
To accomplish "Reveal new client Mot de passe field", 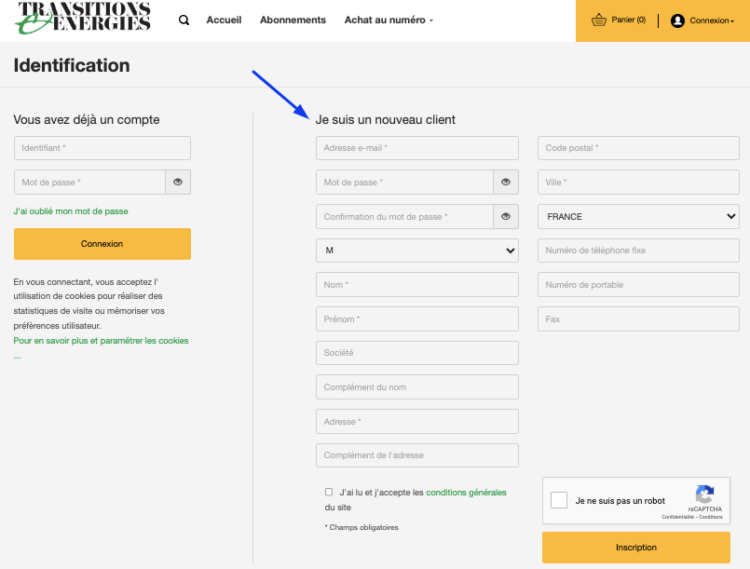I will (x=506, y=182).
